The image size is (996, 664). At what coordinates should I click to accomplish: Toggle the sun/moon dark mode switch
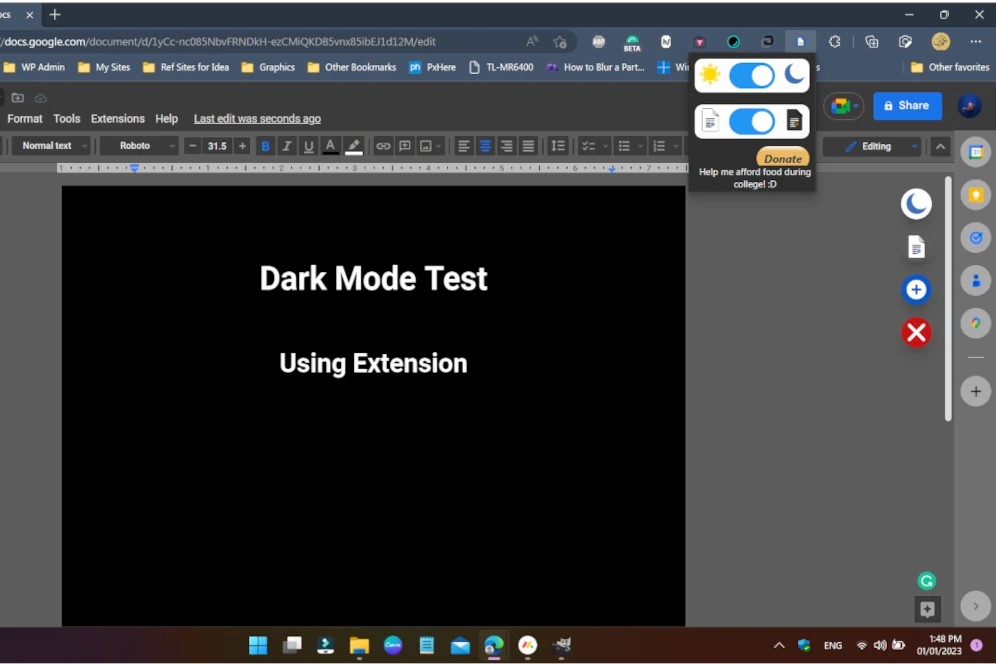752,76
